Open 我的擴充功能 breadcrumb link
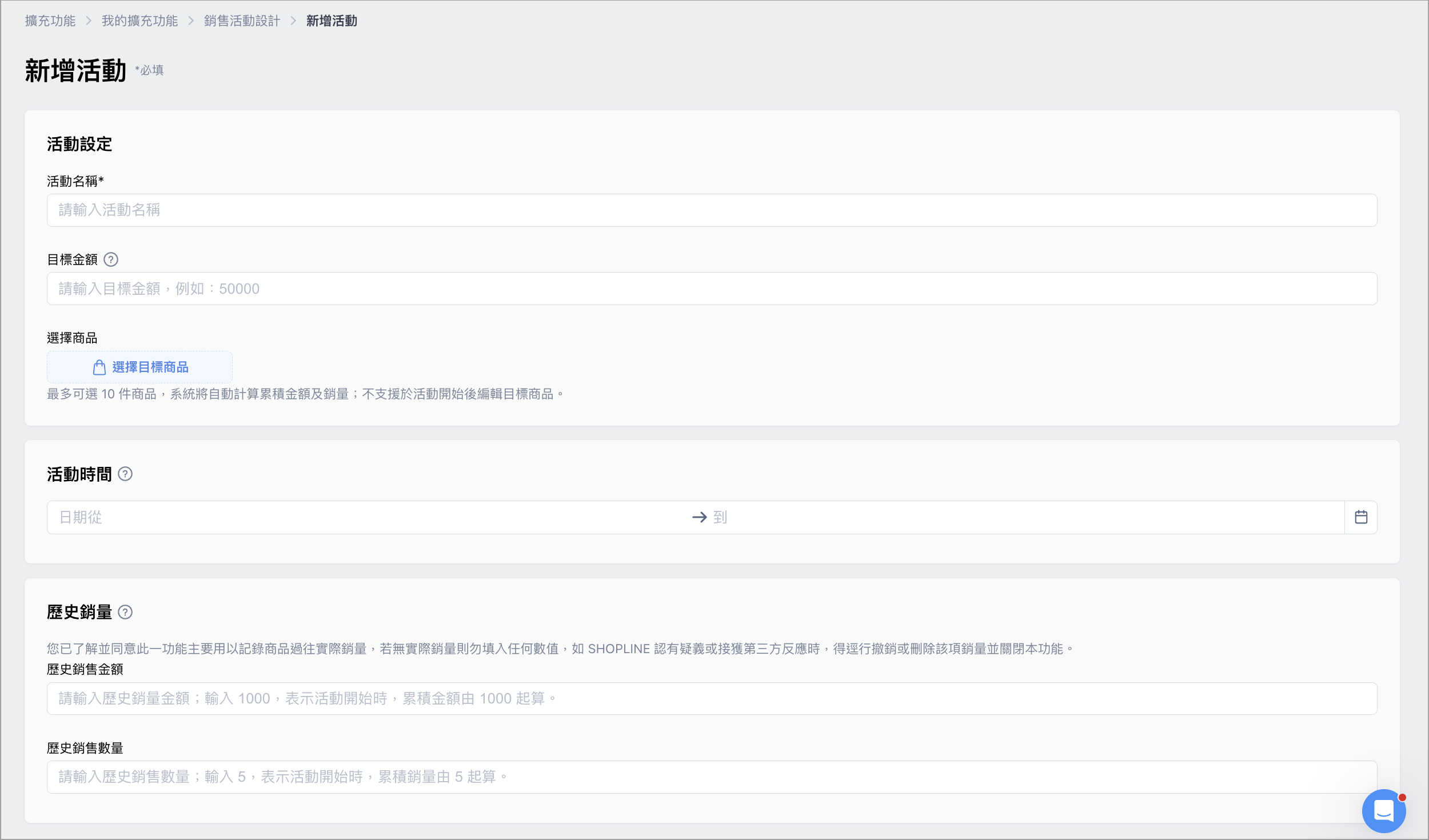The height and width of the screenshot is (840, 1429). coord(139,21)
